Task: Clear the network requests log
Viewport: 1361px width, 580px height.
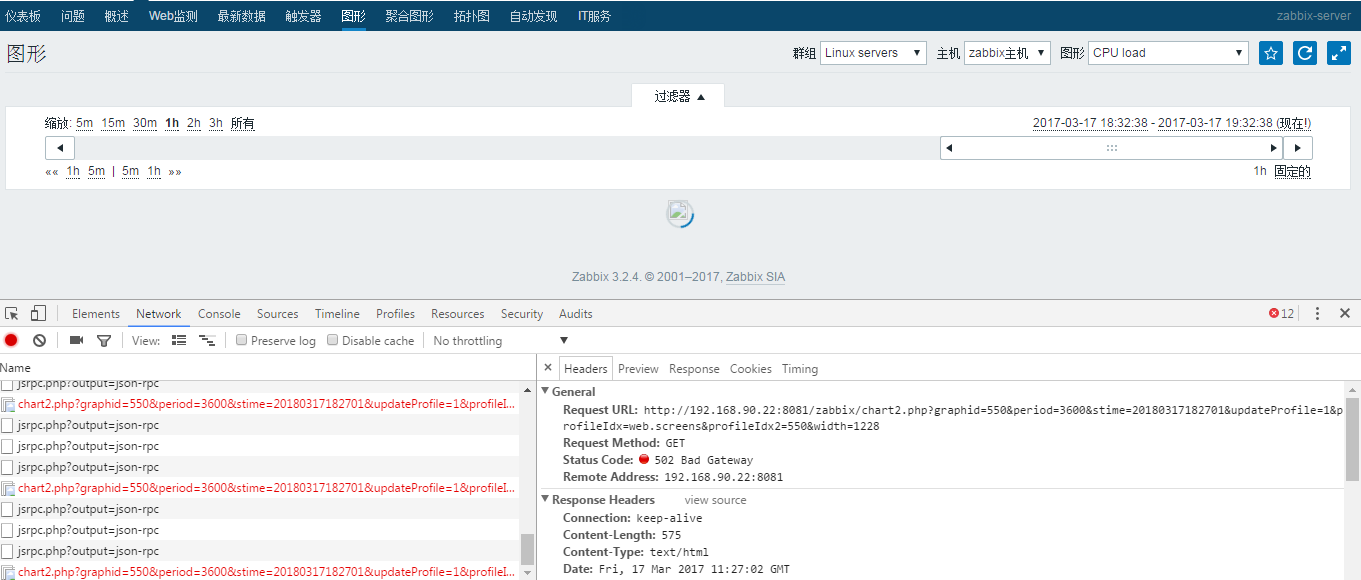Action: pyautogui.click(x=38, y=340)
